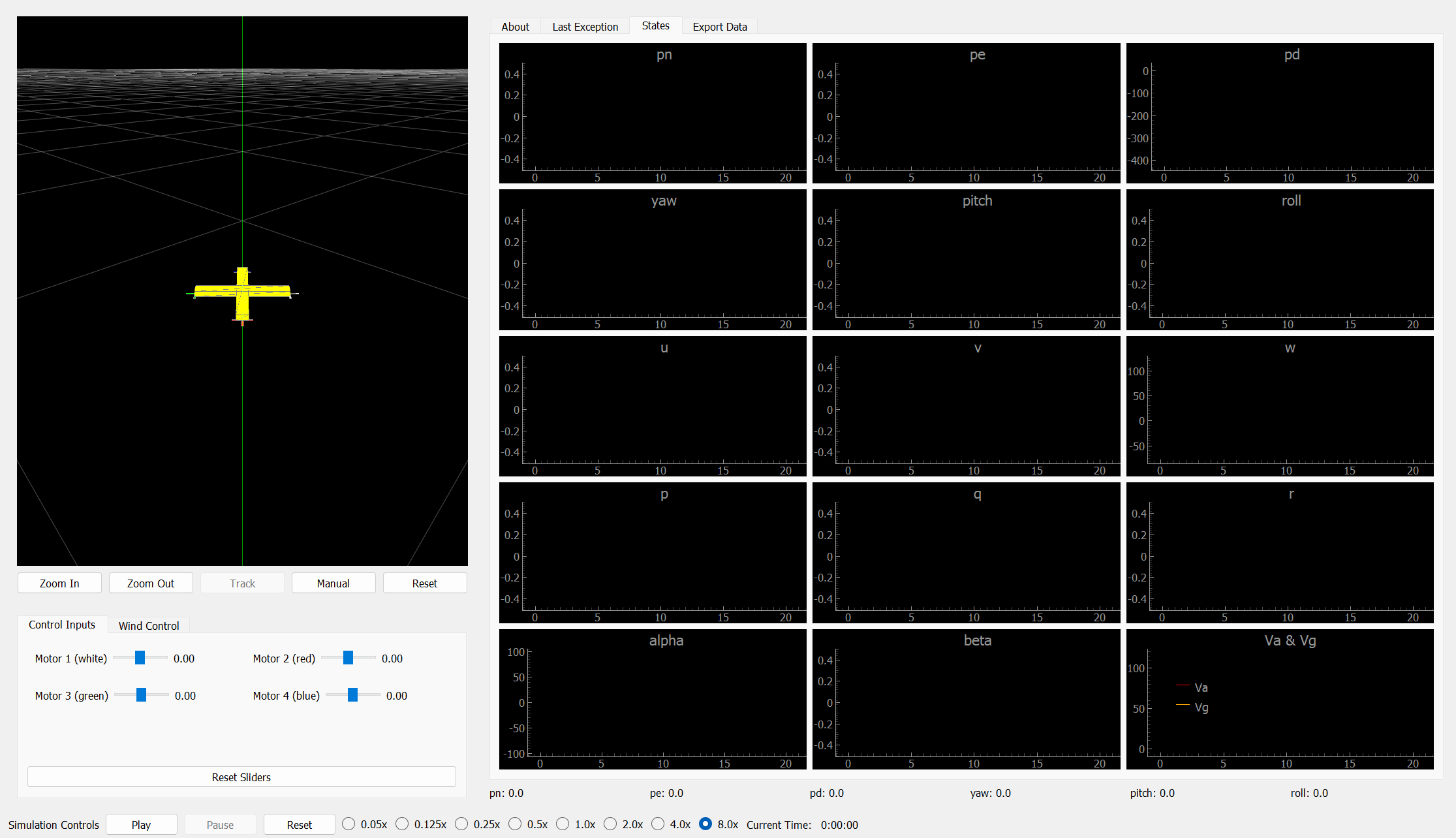Open the Last Exception tab
Viewport: 1456px width, 838px height.
585,27
